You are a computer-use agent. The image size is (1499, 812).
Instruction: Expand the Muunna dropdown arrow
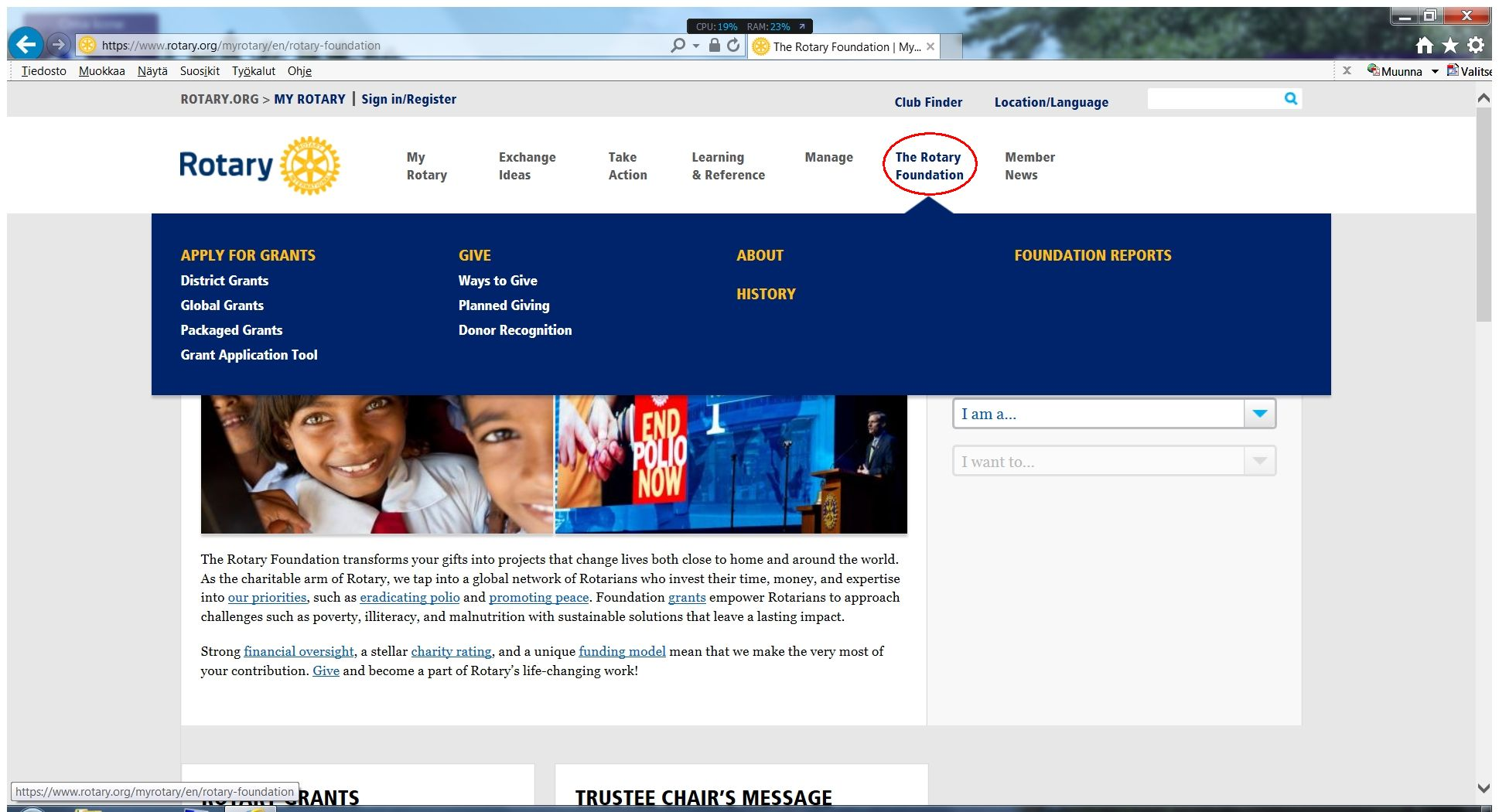[x=1434, y=71]
